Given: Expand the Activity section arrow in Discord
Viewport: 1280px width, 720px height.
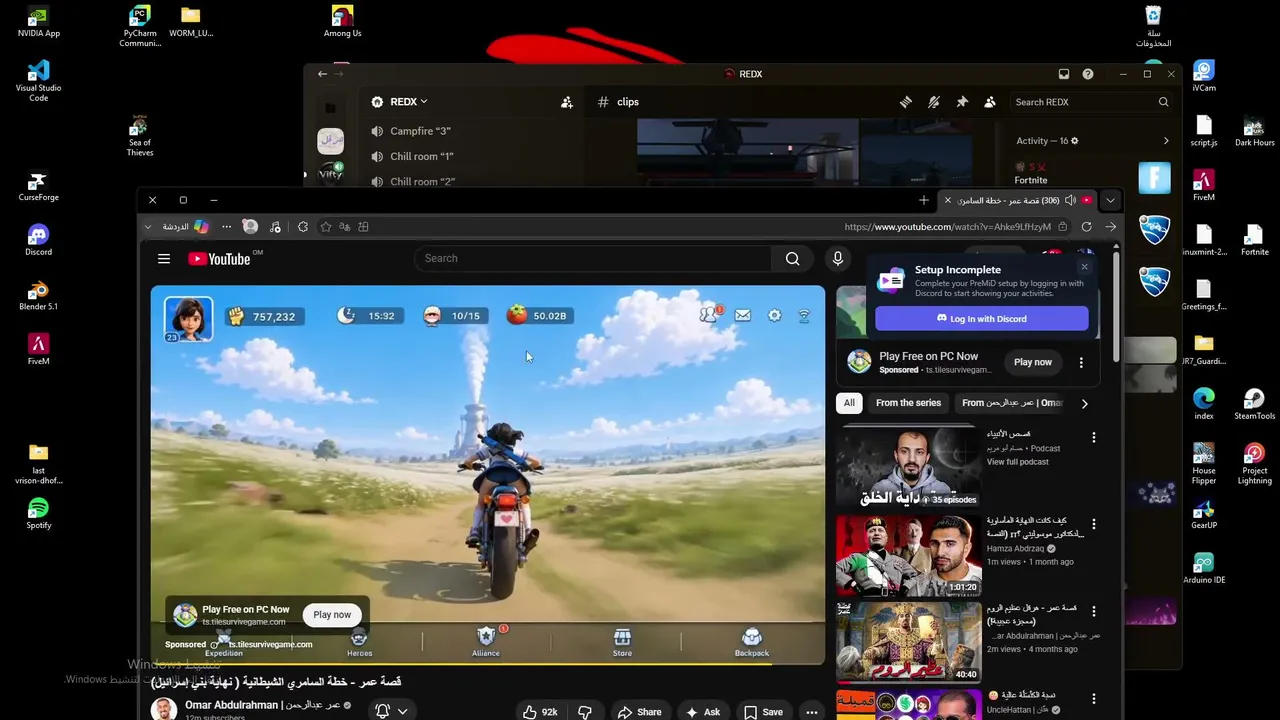Looking at the screenshot, I should 1166,141.
